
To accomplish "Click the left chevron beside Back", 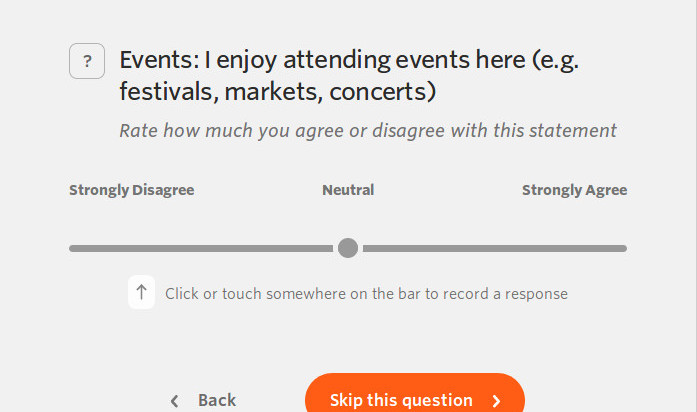I will [x=175, y=401].
